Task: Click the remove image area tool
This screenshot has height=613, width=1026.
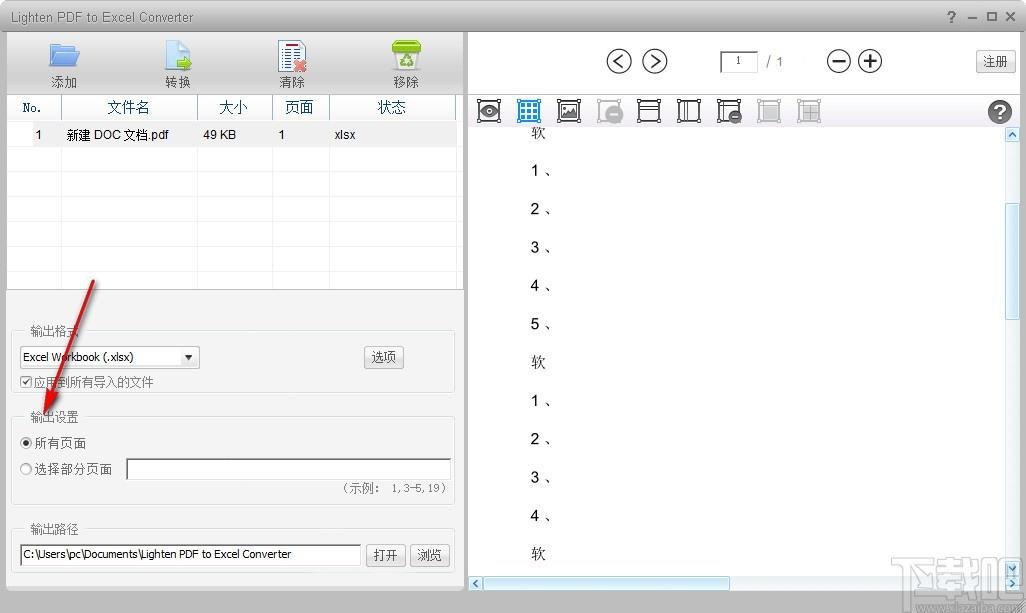Action: (x=609, y=111)
